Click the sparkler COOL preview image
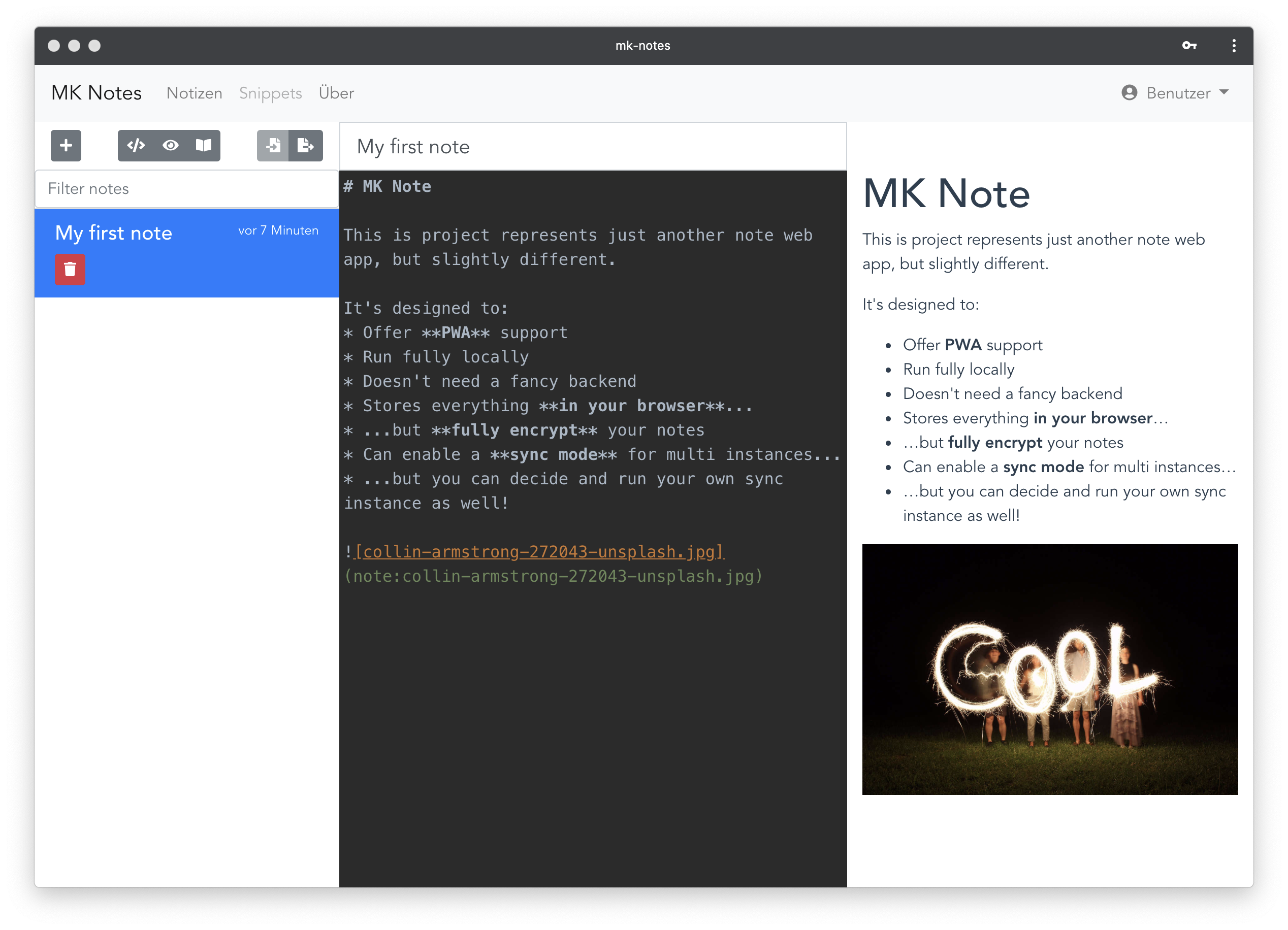This screenshot has width=1288, height=930. (1049, 670)
